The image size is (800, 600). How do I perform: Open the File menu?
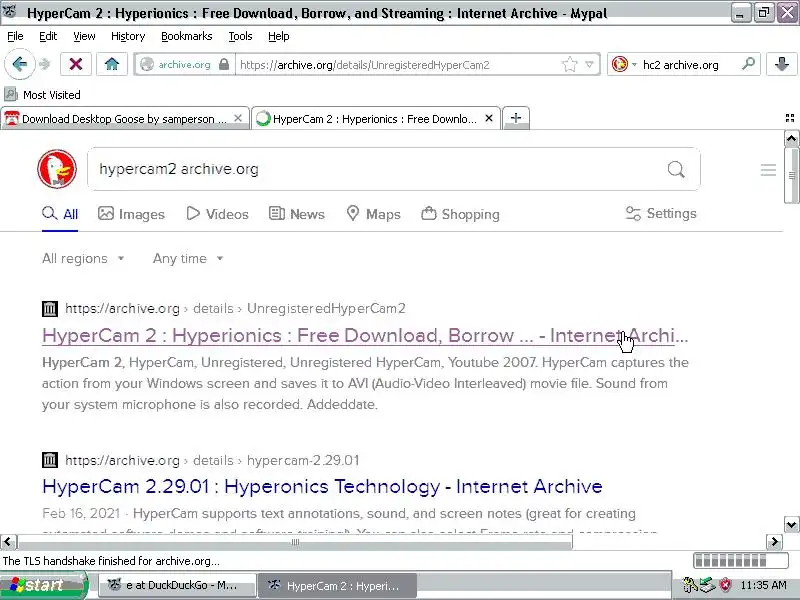pyautogui.click(x=15, y=36)
